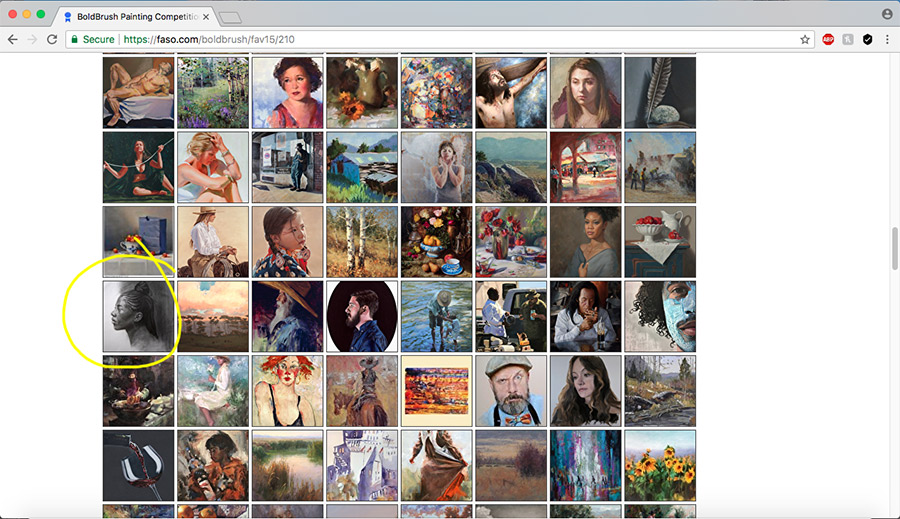Open the Adblock Plus extension icon

(x=828, y=40)
